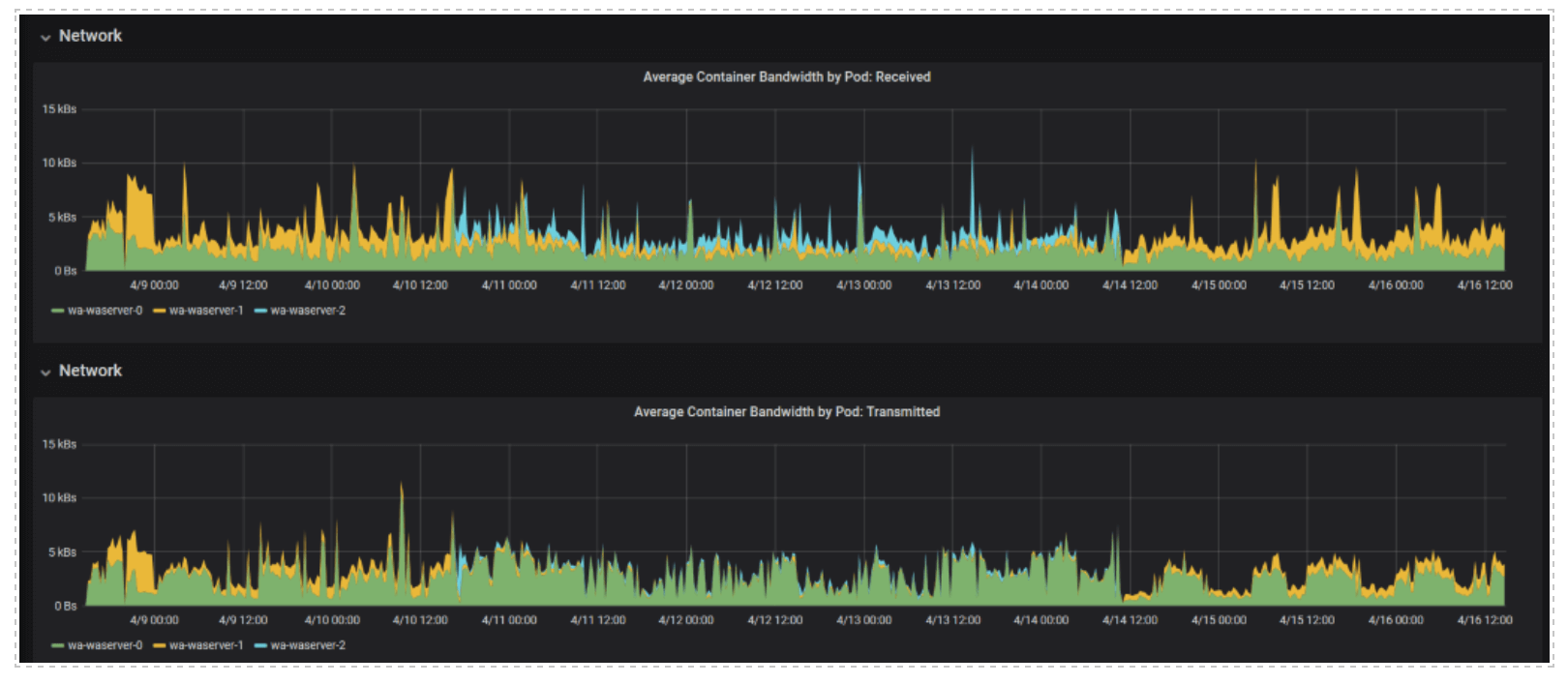The width and height of the screenshot is (1568, 685).
Task: Click the blue wa-waserver-2 color swatch in Received legend
Action: click(x=260, y=312)
